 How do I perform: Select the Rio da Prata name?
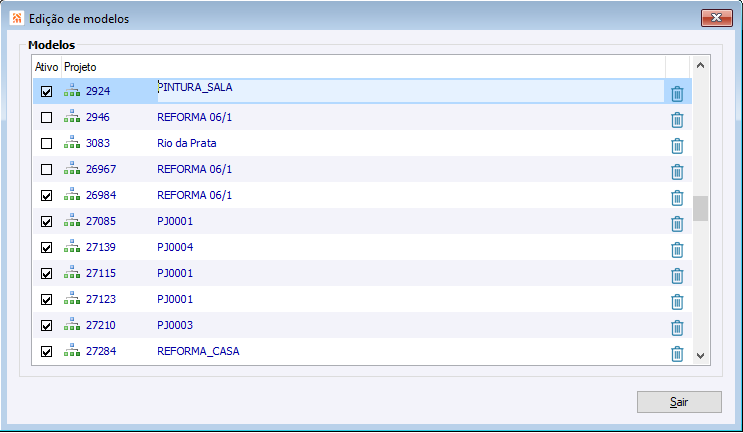click(187, 143)
